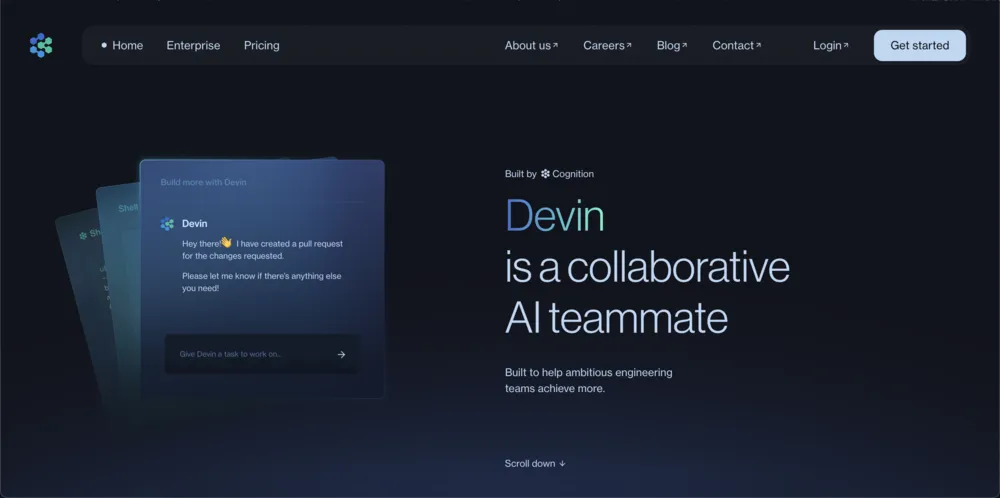Viewport: 1000px width, 498px height.
Task: Click the Build more with Devin card header
Action: [203, 182]
